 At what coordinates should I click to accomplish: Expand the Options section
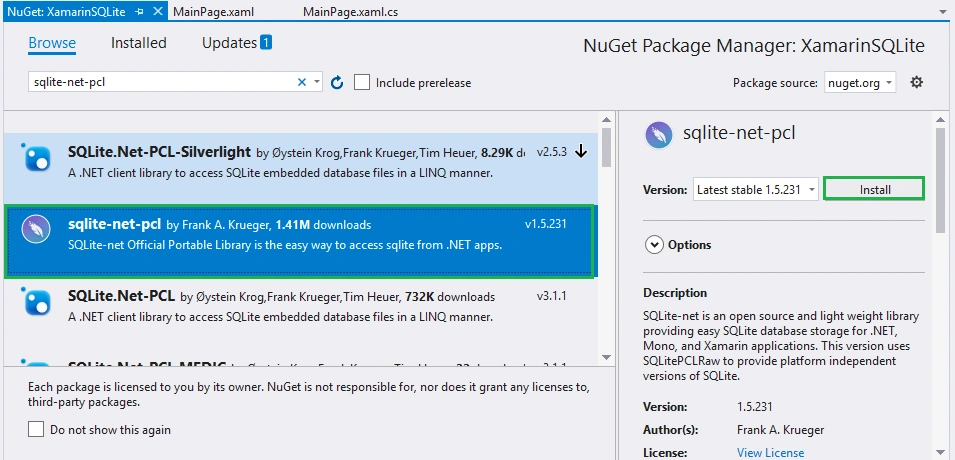[654, 245]
